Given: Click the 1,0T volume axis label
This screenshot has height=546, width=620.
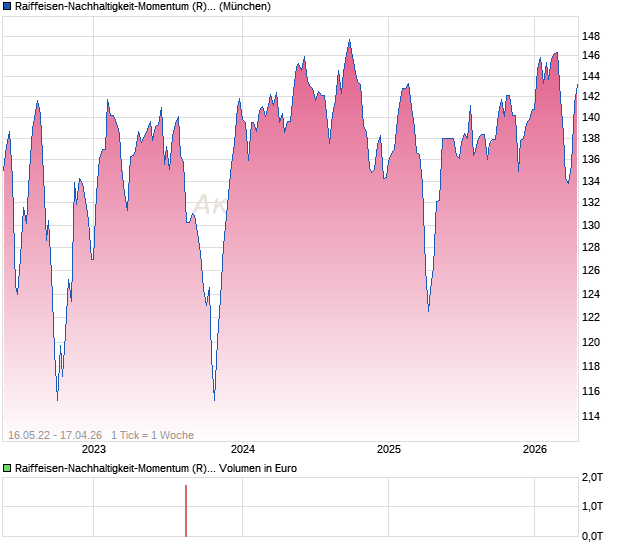Looking at the screenshot, I should pyautogui.click(x=592, y=506).
